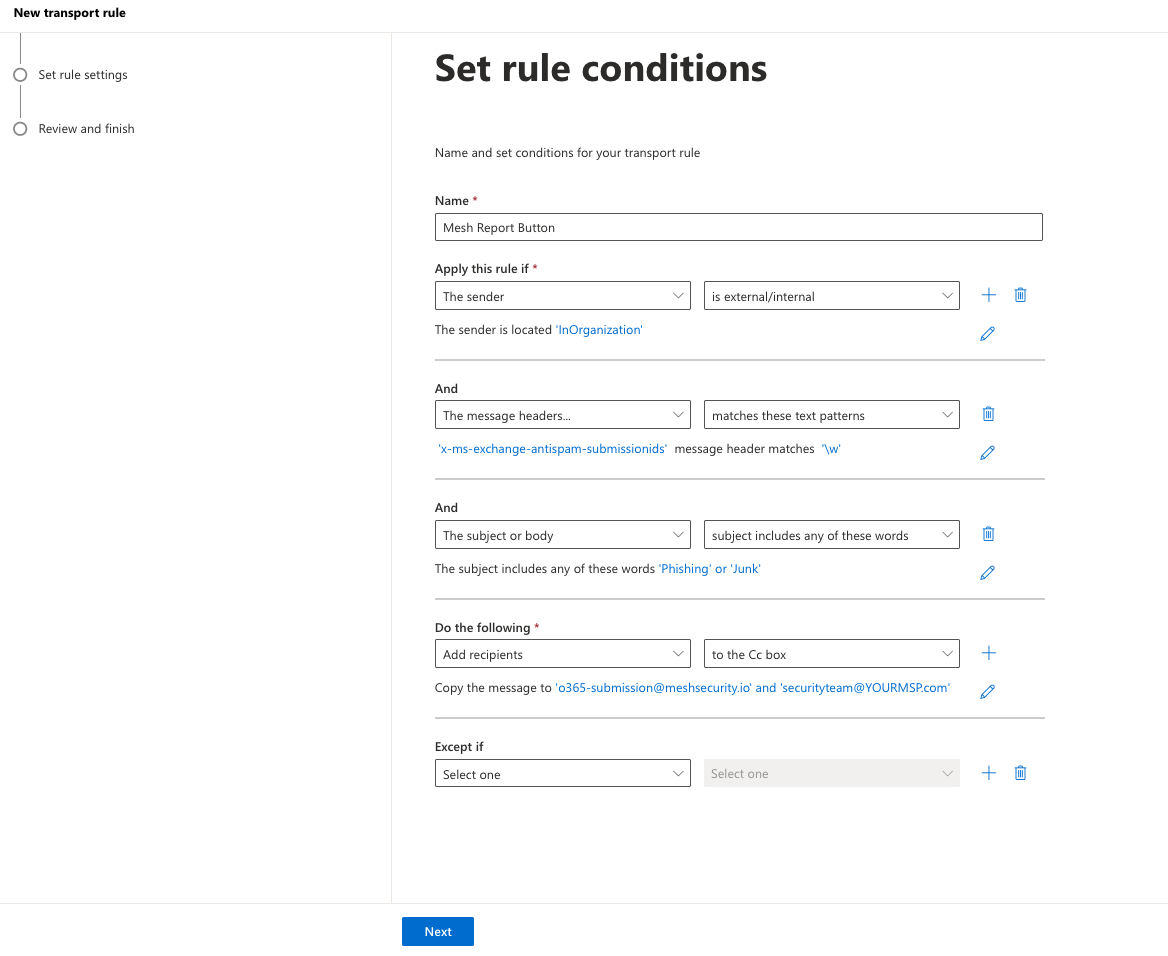
Task: Add another action next to 'to the Cc box'
Action: [988, 653]
